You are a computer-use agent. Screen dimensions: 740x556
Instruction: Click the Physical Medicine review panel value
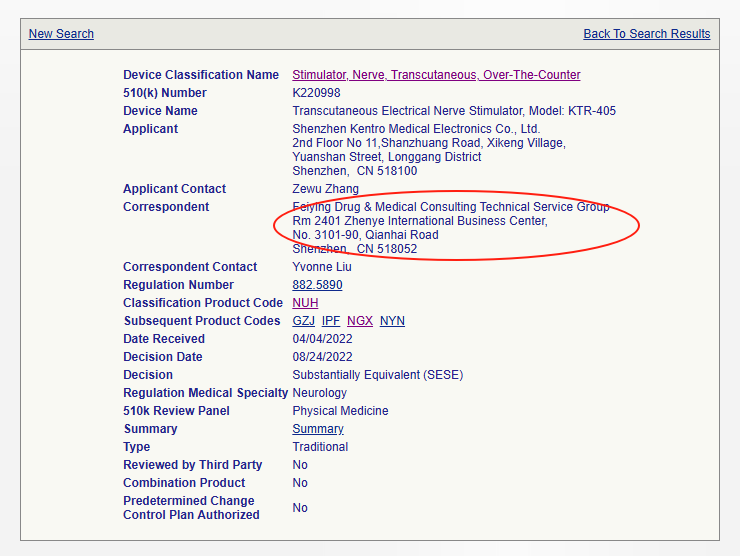[x=340, y=411]
